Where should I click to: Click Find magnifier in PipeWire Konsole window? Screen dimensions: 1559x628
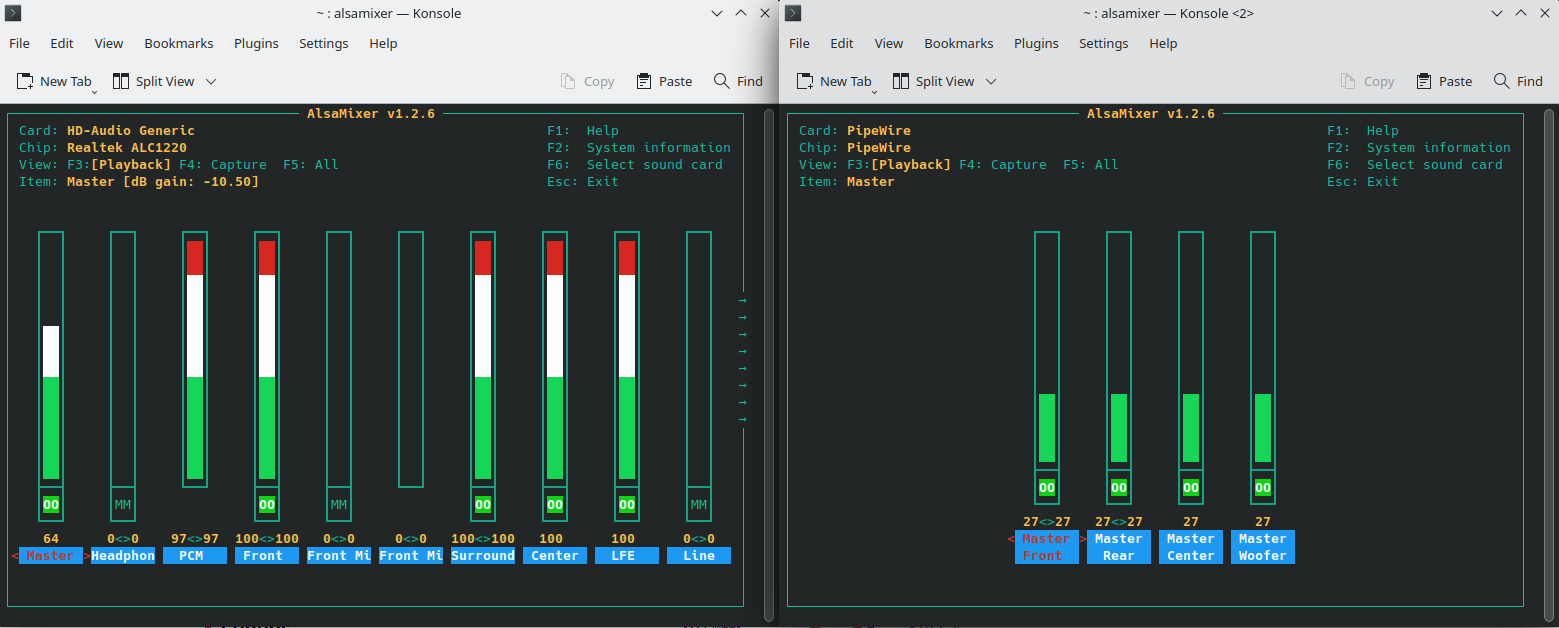pos(1501,81)
